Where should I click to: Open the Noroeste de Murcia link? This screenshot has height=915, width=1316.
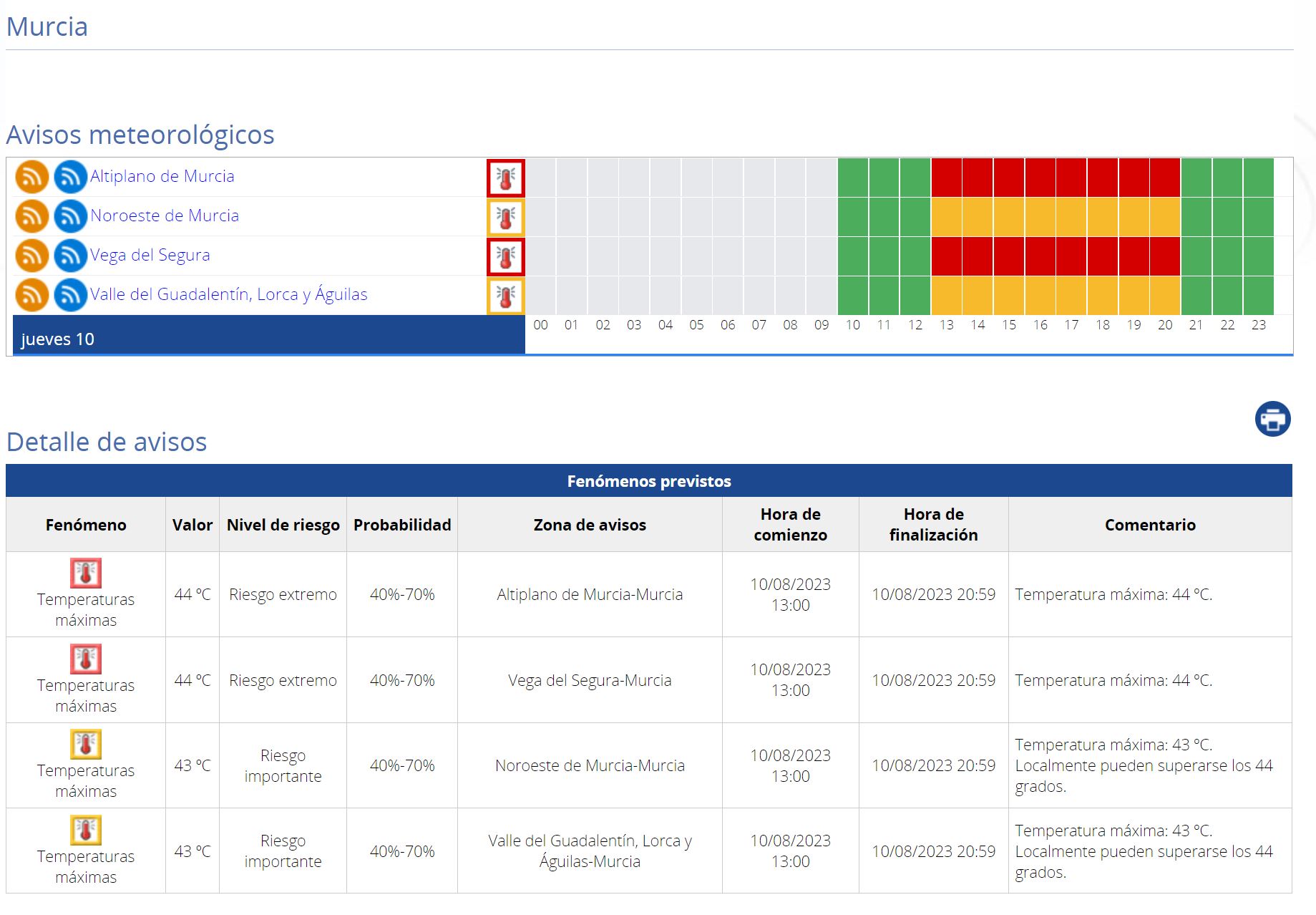click(x=165, y=216)
